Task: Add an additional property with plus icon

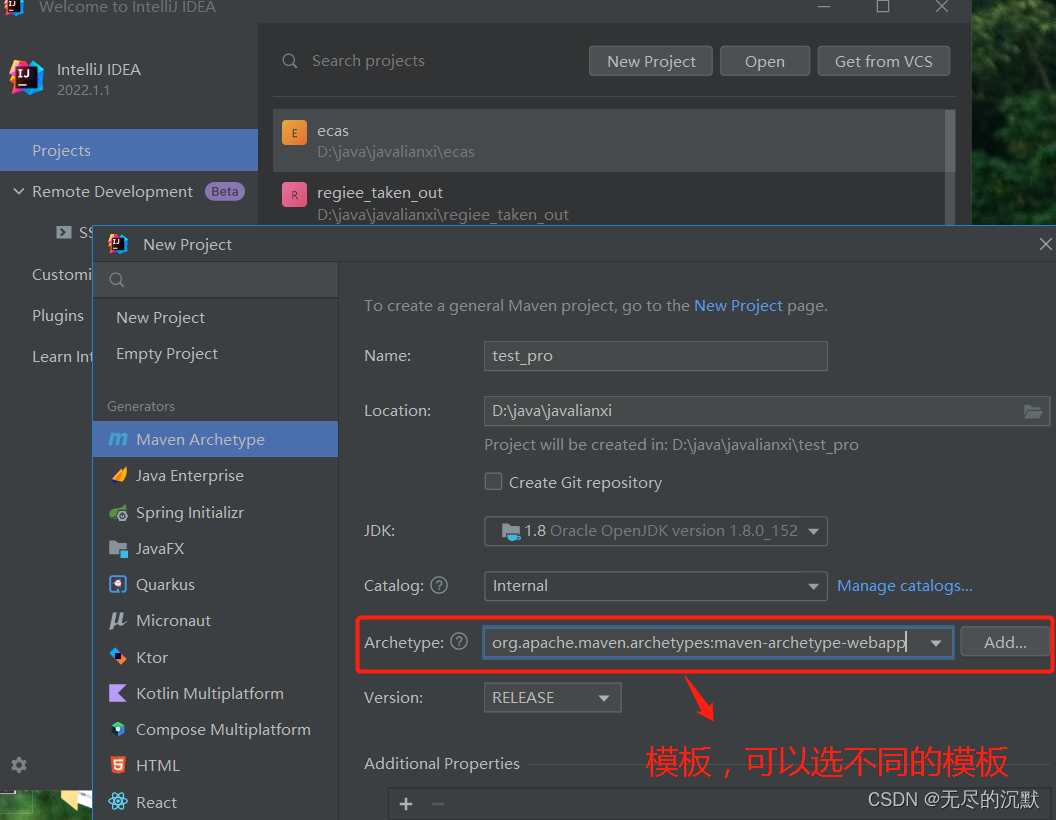Action: click(x=406, y=804)
